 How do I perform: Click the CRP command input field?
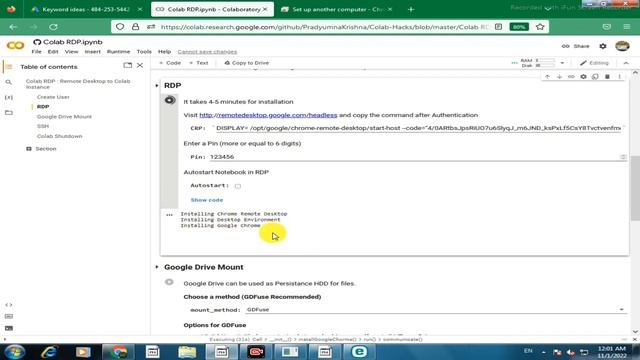pos(418,128)
